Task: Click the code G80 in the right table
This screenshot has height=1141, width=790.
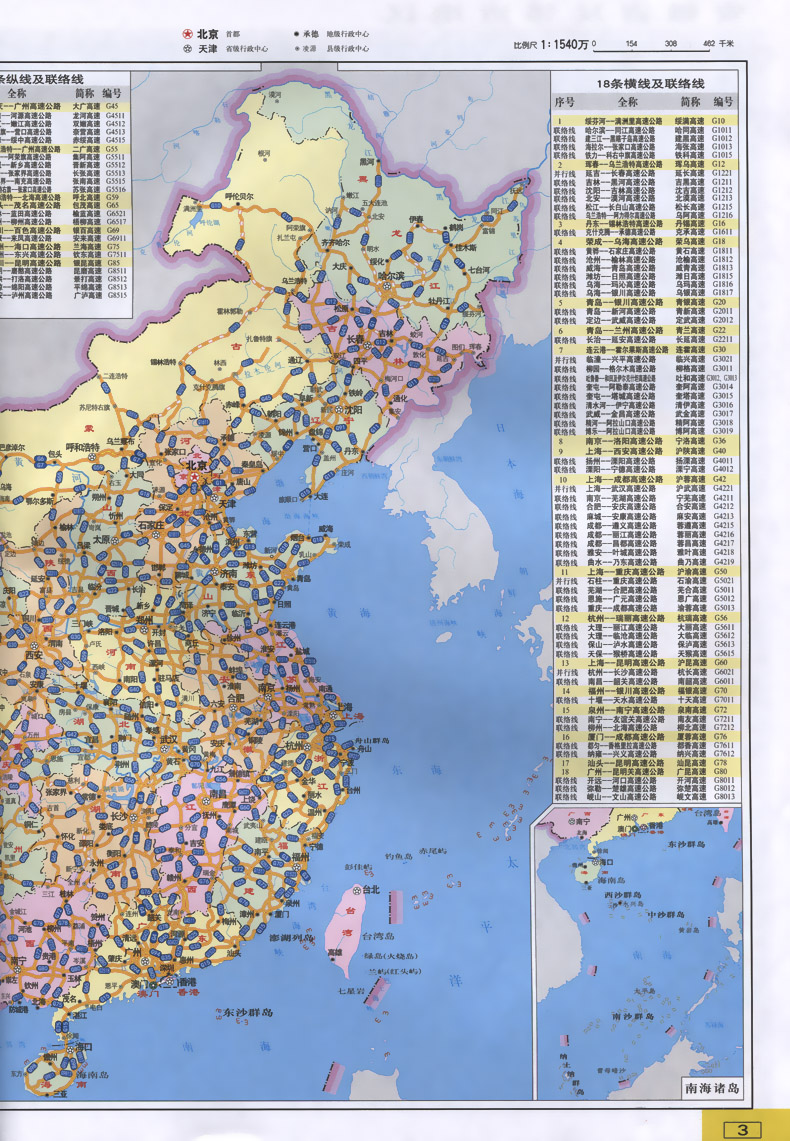Action: tap(719, 771)
